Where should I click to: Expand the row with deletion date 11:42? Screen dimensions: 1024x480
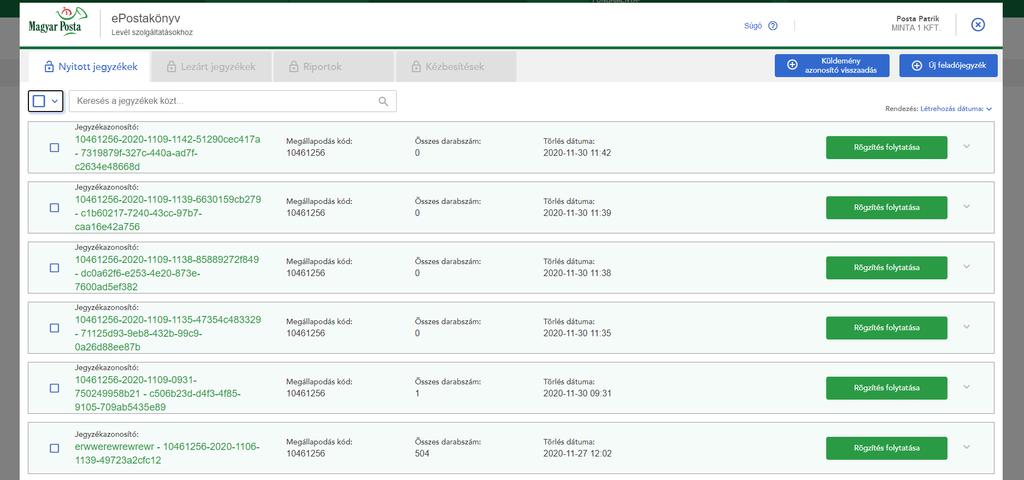(967, 146)
